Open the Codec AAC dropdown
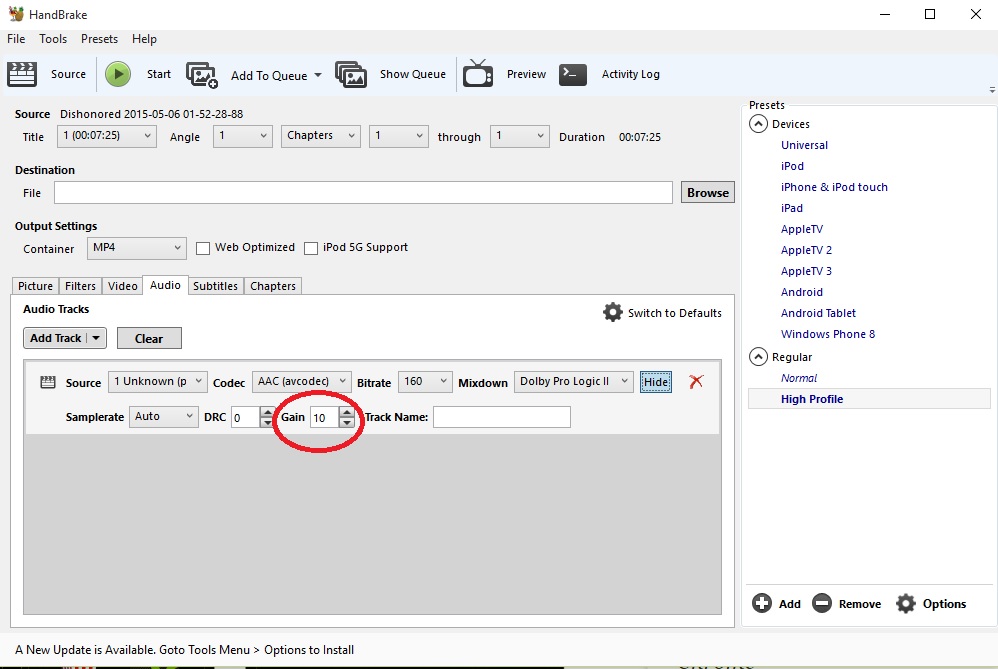Image resolution: width=998 pixels, height=669 pixels. [302, 381]
